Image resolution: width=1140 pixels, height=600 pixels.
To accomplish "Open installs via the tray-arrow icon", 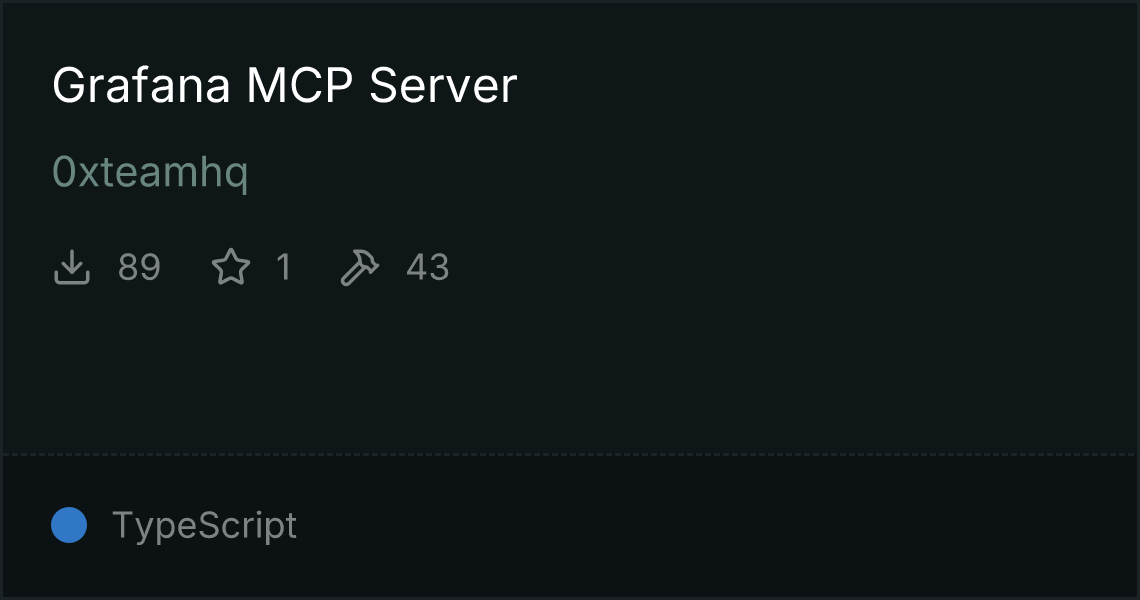I will click(72, 267).
